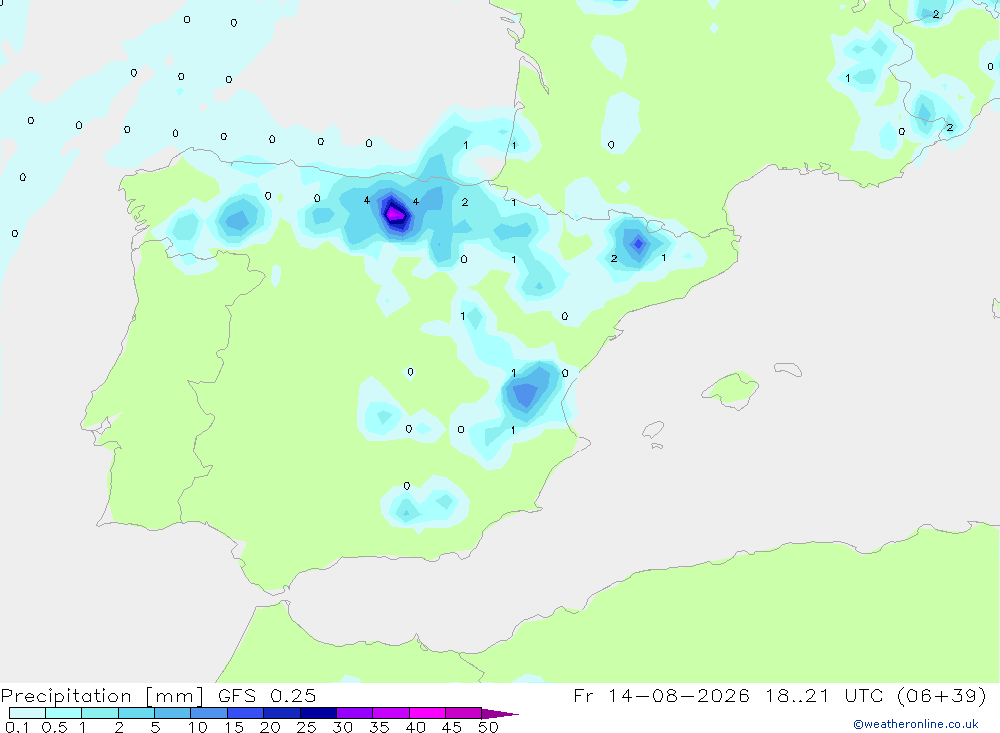
Task: Click the 30–35 mm legend color swatch
Action: pyautogui.click(x=355, y=713)
